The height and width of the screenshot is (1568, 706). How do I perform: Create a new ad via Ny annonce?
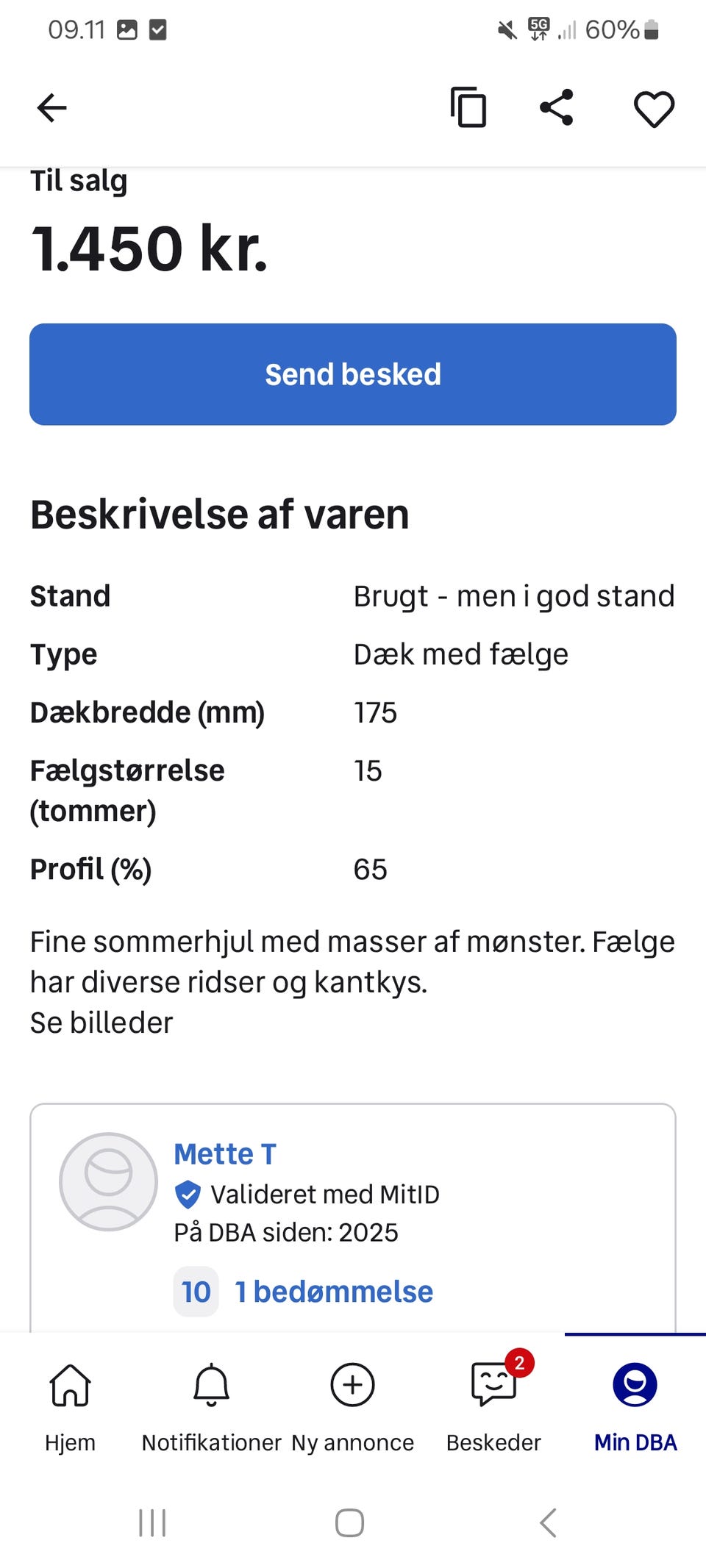click(x=353, y=1400)
